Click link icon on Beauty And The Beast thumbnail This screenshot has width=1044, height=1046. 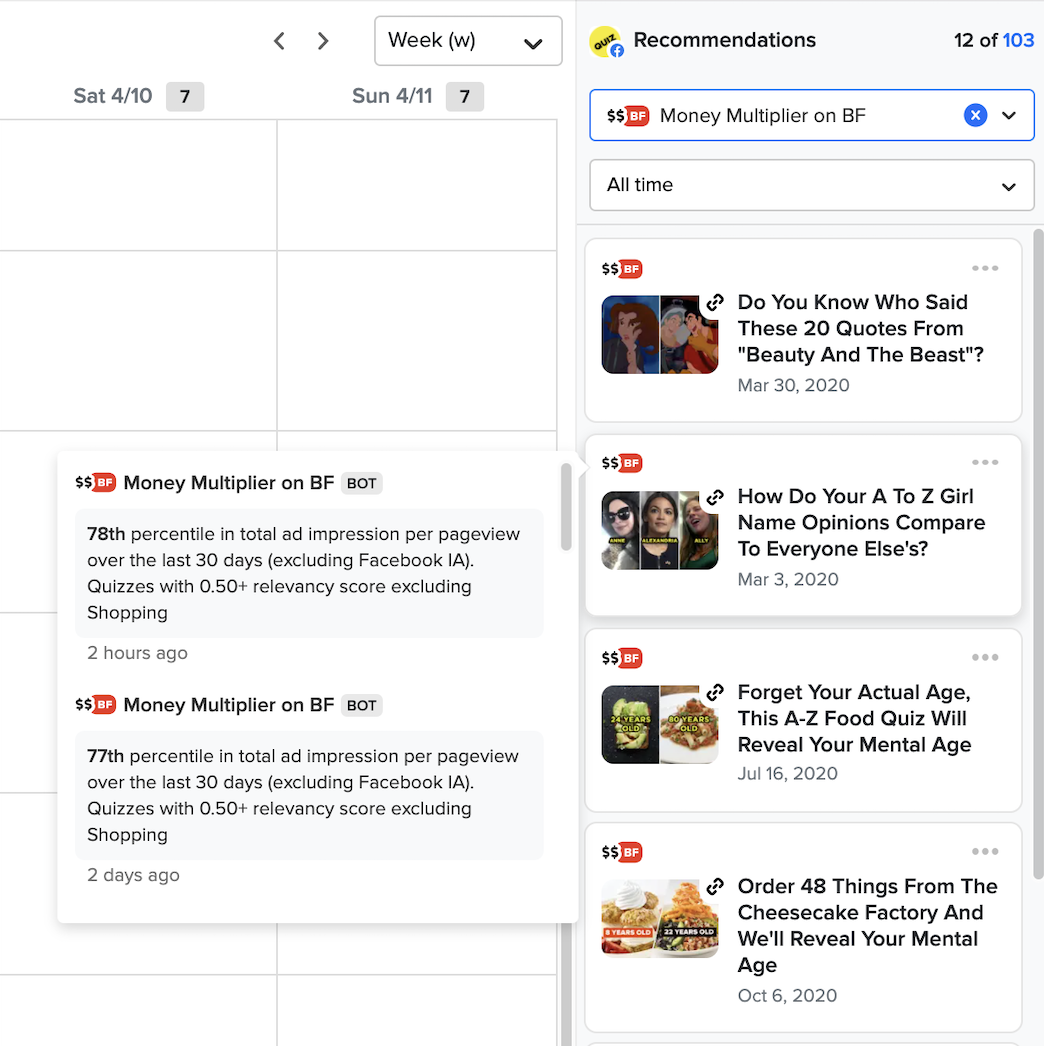714,303
